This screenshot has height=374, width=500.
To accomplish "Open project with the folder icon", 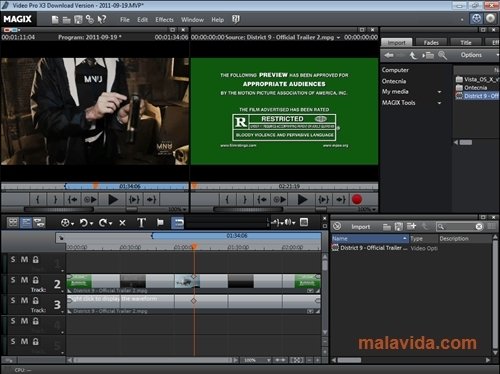I will (x=67, y=20).
